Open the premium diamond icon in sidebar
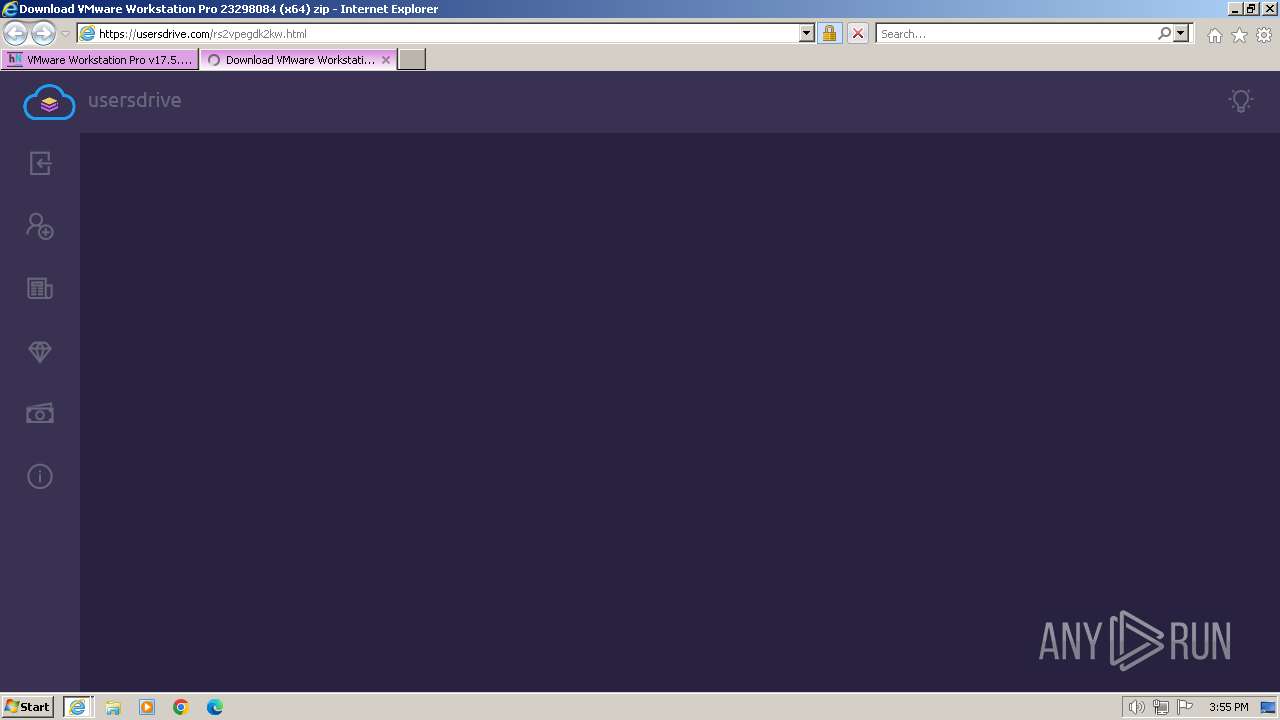 click(x=40, y=352)
